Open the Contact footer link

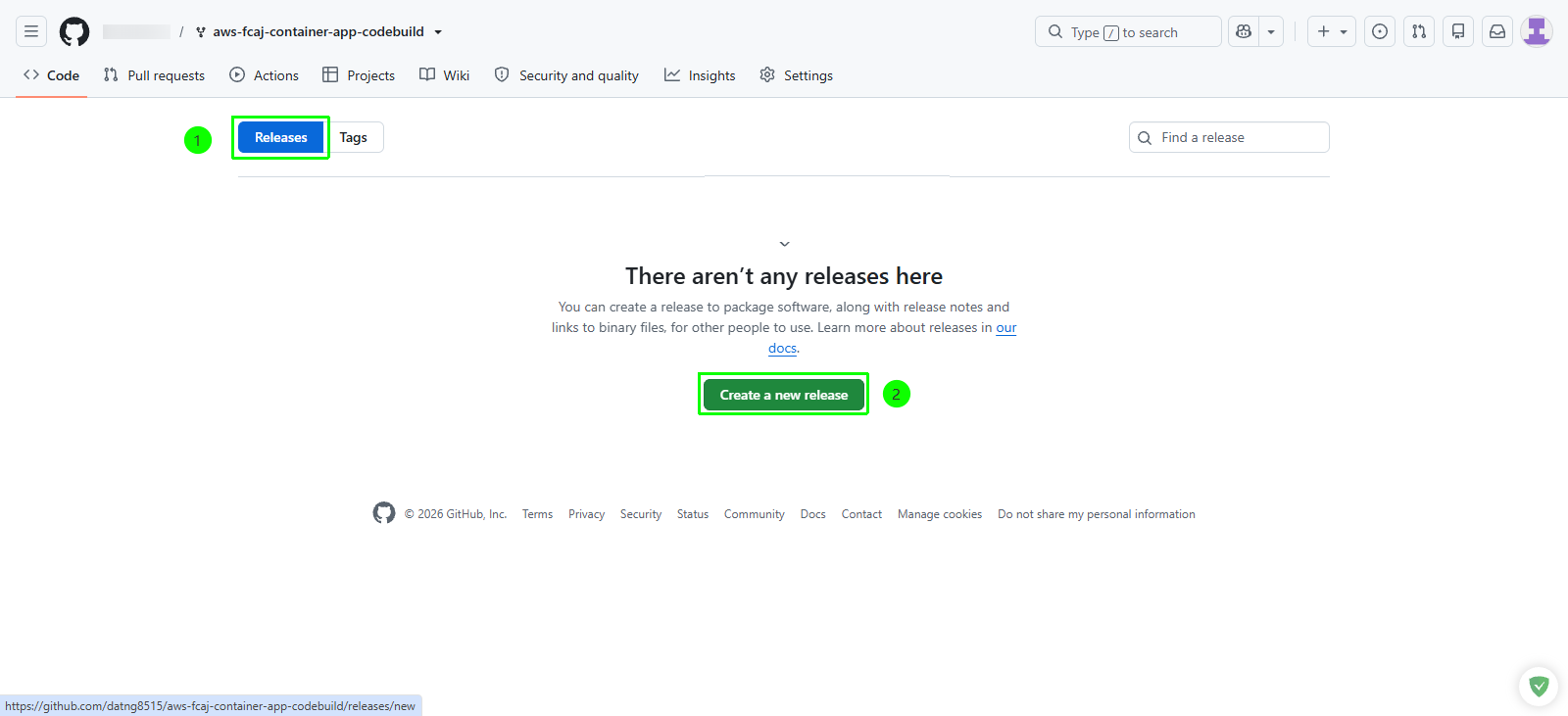(x=861, y=514)
